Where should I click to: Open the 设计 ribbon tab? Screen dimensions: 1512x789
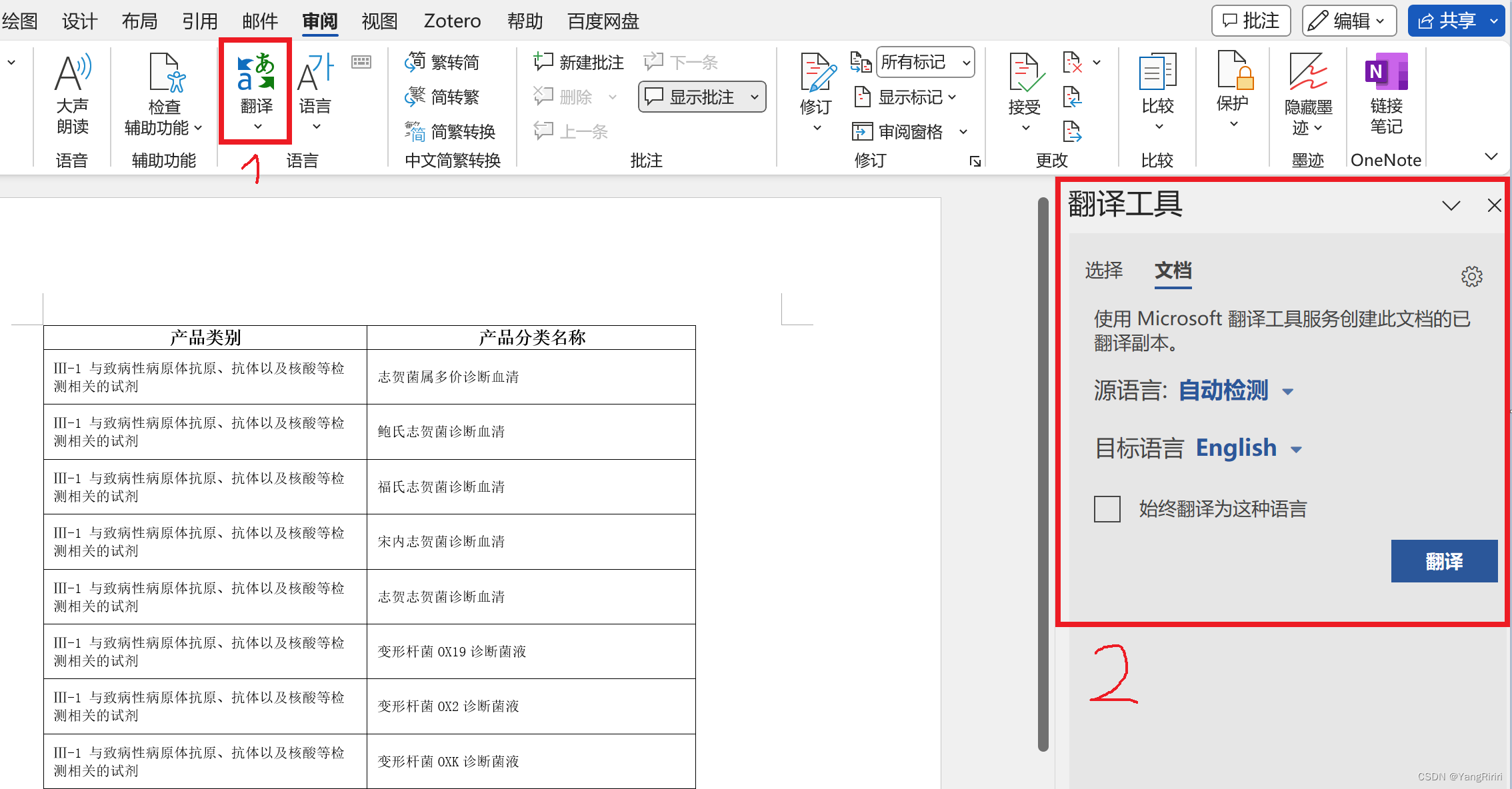pos(80,21)
